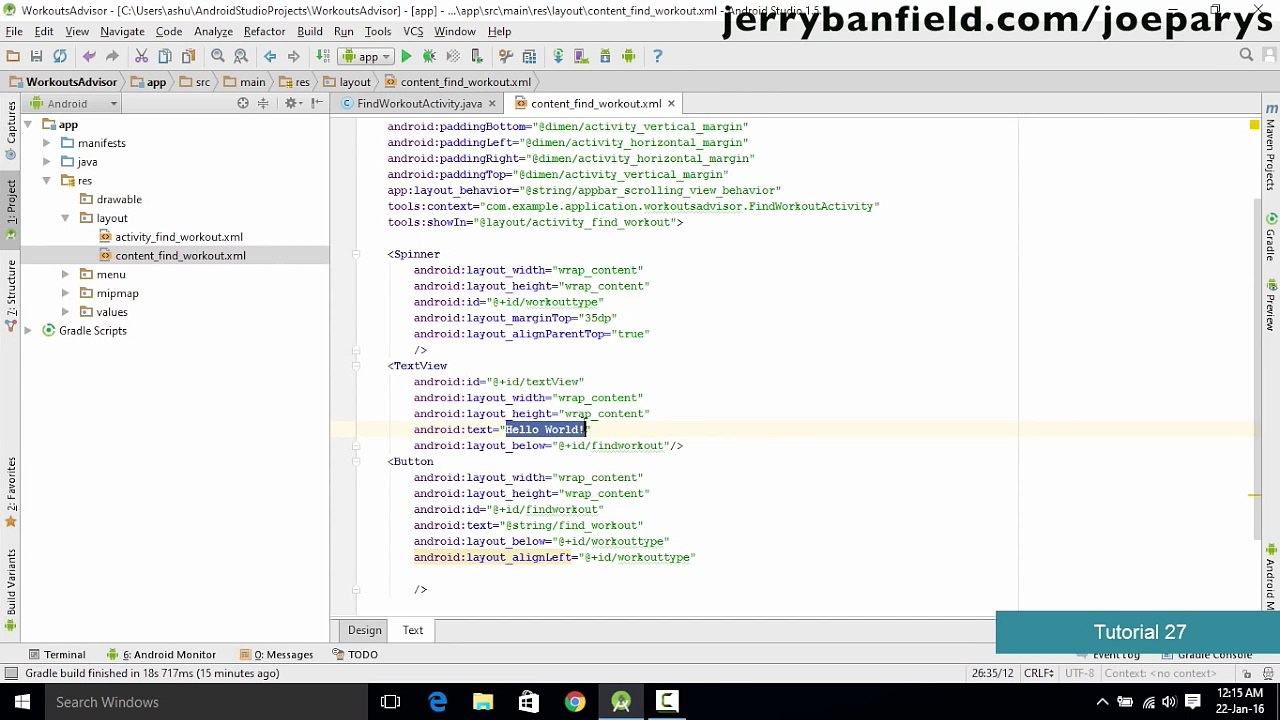This screenshot has width=1280, height=720.
Task: Expand the mipmap folder
Action: 65,293
